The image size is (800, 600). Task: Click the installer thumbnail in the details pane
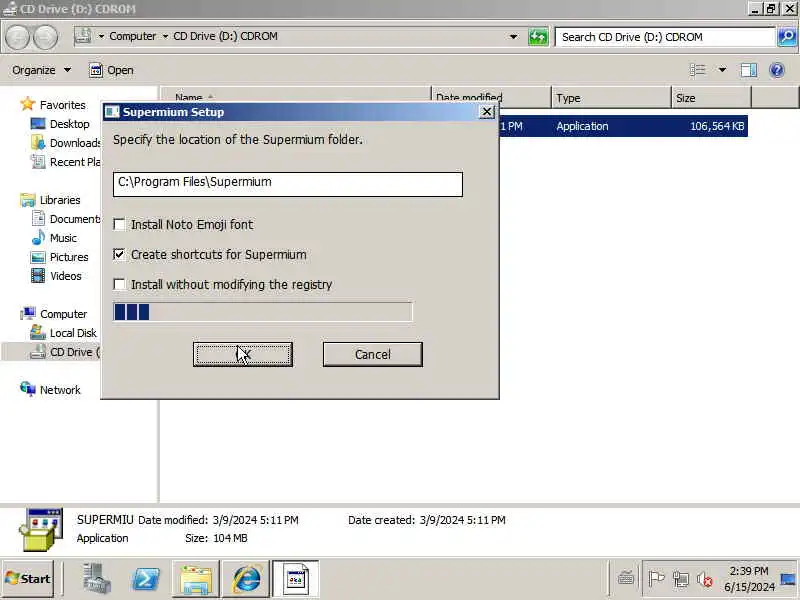click(x=41, y=529)
